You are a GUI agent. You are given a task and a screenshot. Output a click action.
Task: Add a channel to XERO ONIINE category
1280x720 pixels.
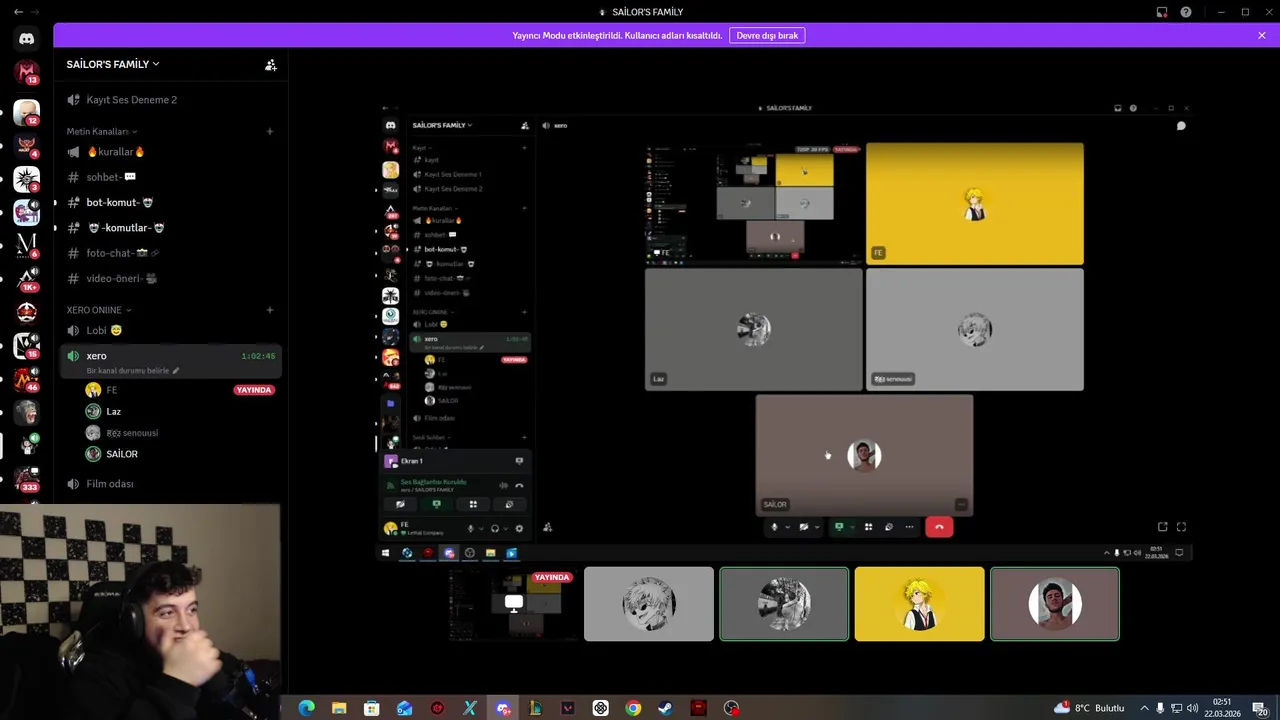pos(270,310)
